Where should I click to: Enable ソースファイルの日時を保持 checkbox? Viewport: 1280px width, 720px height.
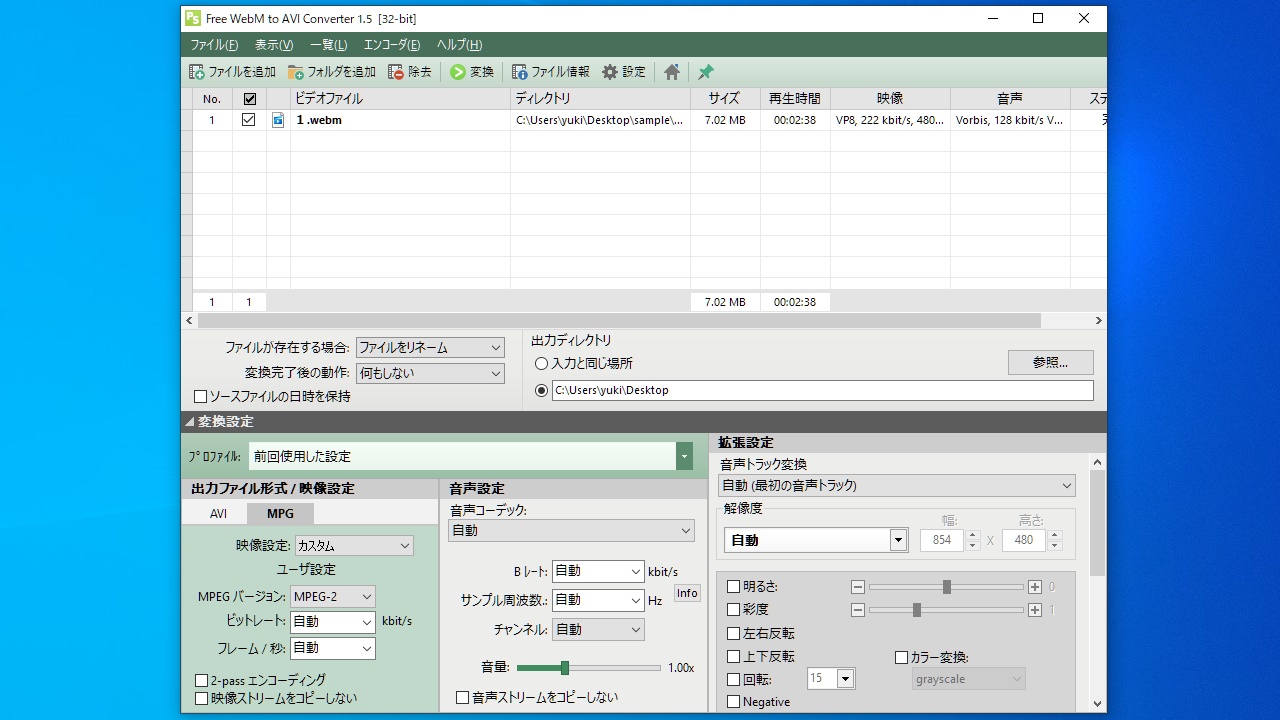[x=200, y=397]
